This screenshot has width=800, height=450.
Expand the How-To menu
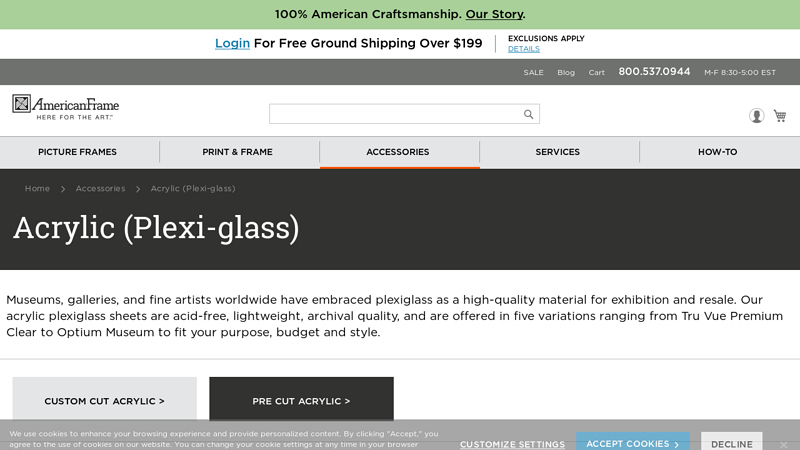pos(718,152)
